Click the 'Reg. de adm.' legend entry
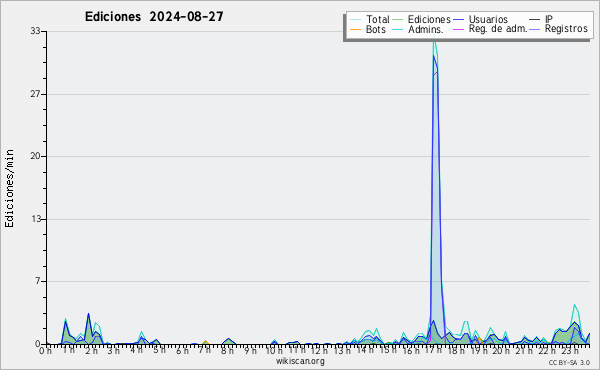The height and width of the screenshot is (370, 600). click(498, 29)
